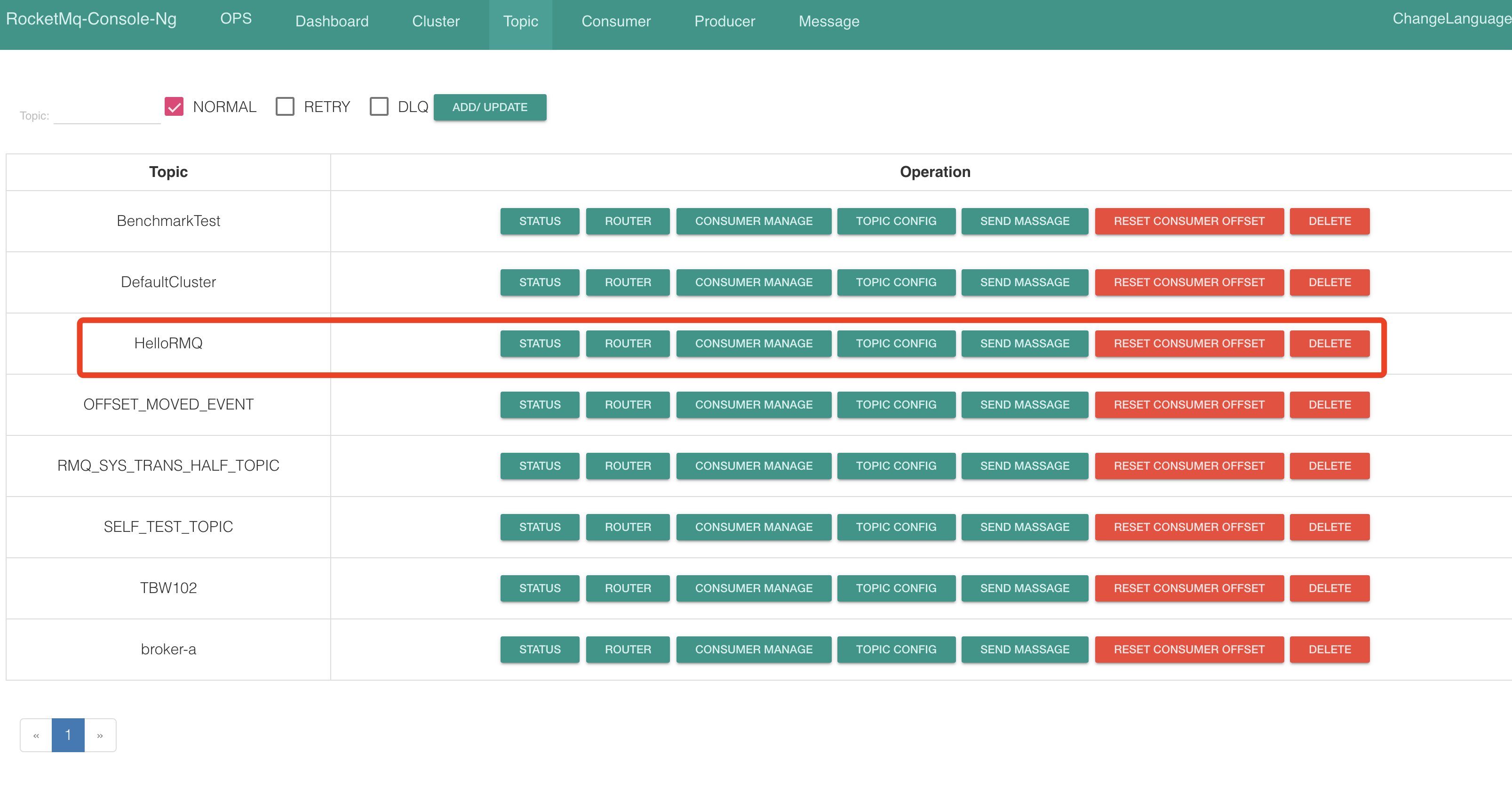Switch to the Consumer tab
The width and height of the screenshot is (1512, 787).
tap(616, 22)
